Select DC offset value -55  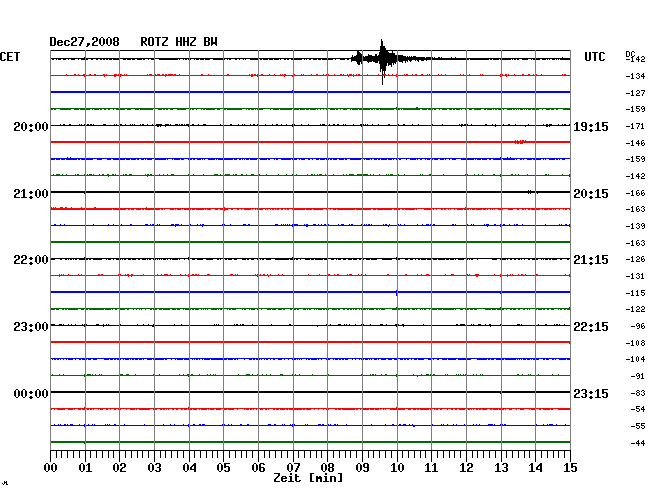tap(638, 426)
